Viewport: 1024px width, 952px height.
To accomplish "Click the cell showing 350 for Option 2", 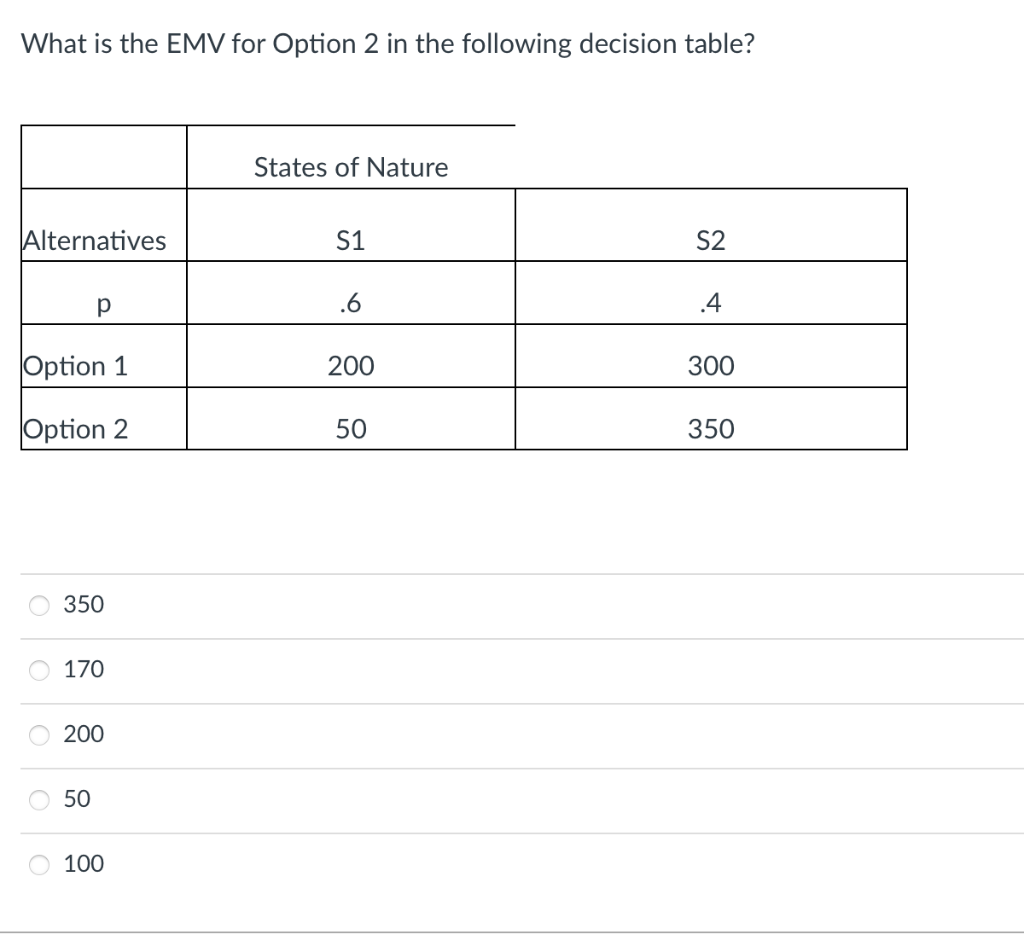I will pos(711,429).
